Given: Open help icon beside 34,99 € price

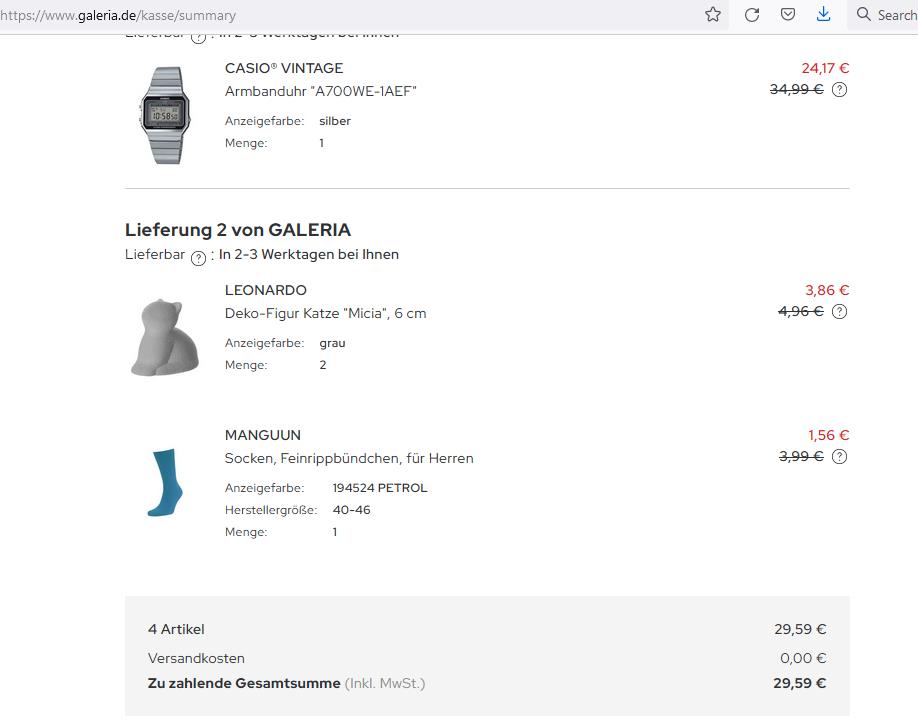Looking at the screenshot, I should (839, 89).
